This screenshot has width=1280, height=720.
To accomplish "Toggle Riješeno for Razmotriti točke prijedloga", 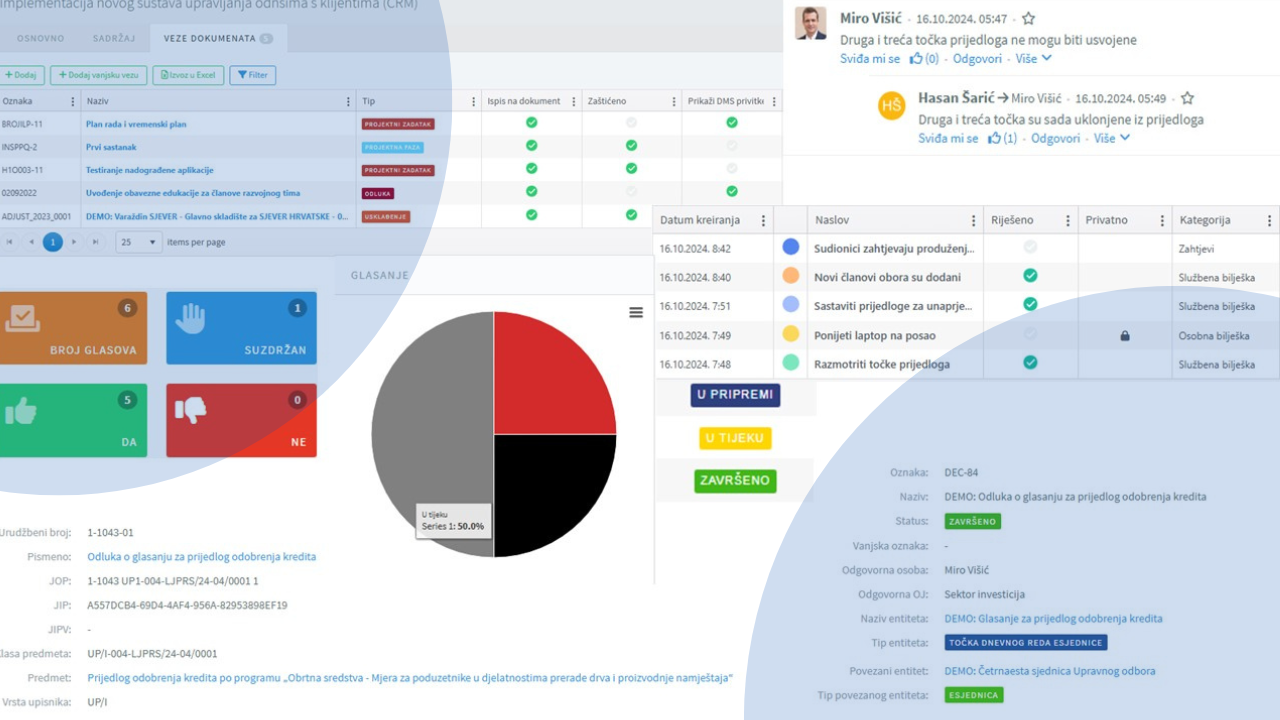I will [x=1030, y=363].
